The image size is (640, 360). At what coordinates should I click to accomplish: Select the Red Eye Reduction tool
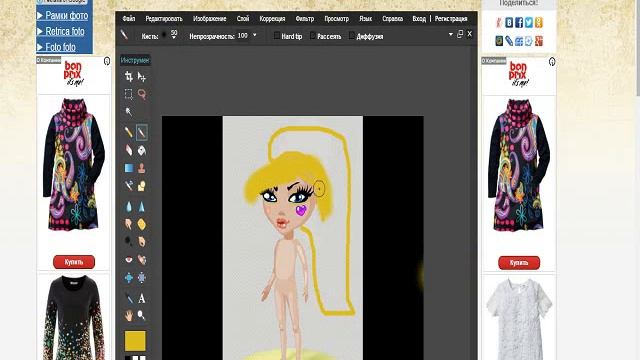(x=129, y=260)
